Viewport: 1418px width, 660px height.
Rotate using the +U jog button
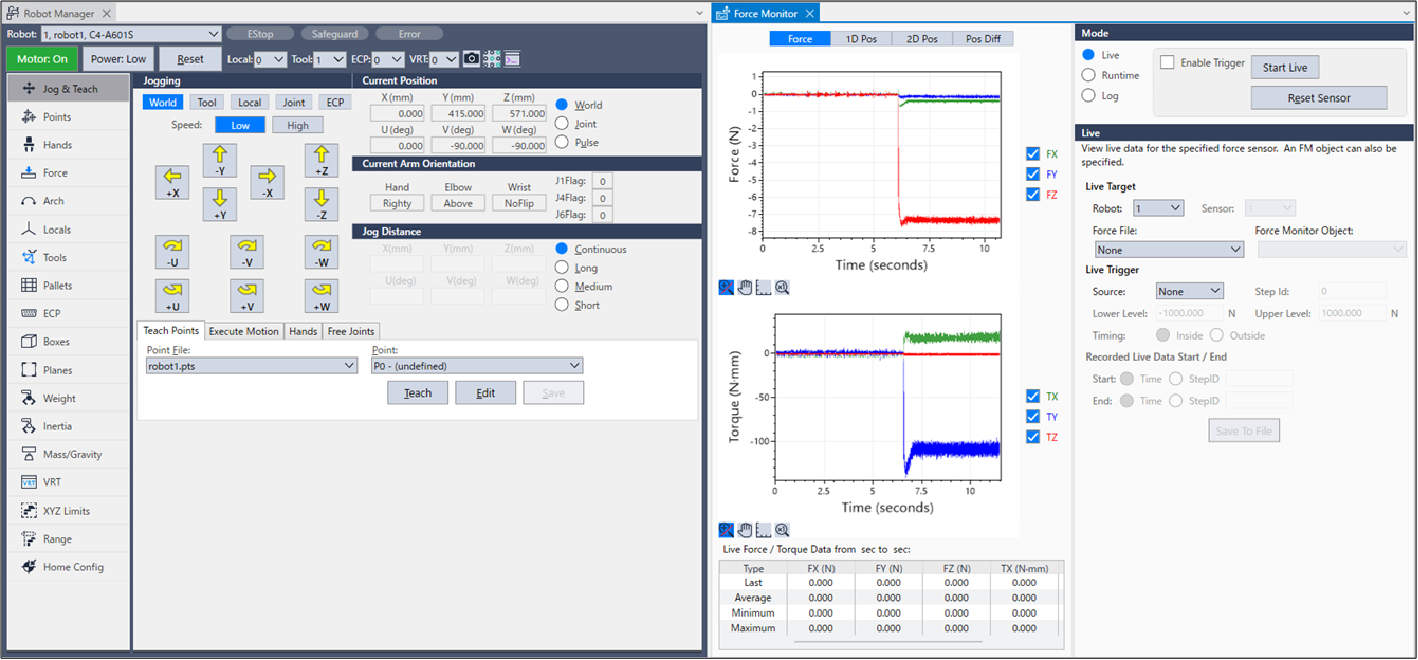(x=172, y=296)
